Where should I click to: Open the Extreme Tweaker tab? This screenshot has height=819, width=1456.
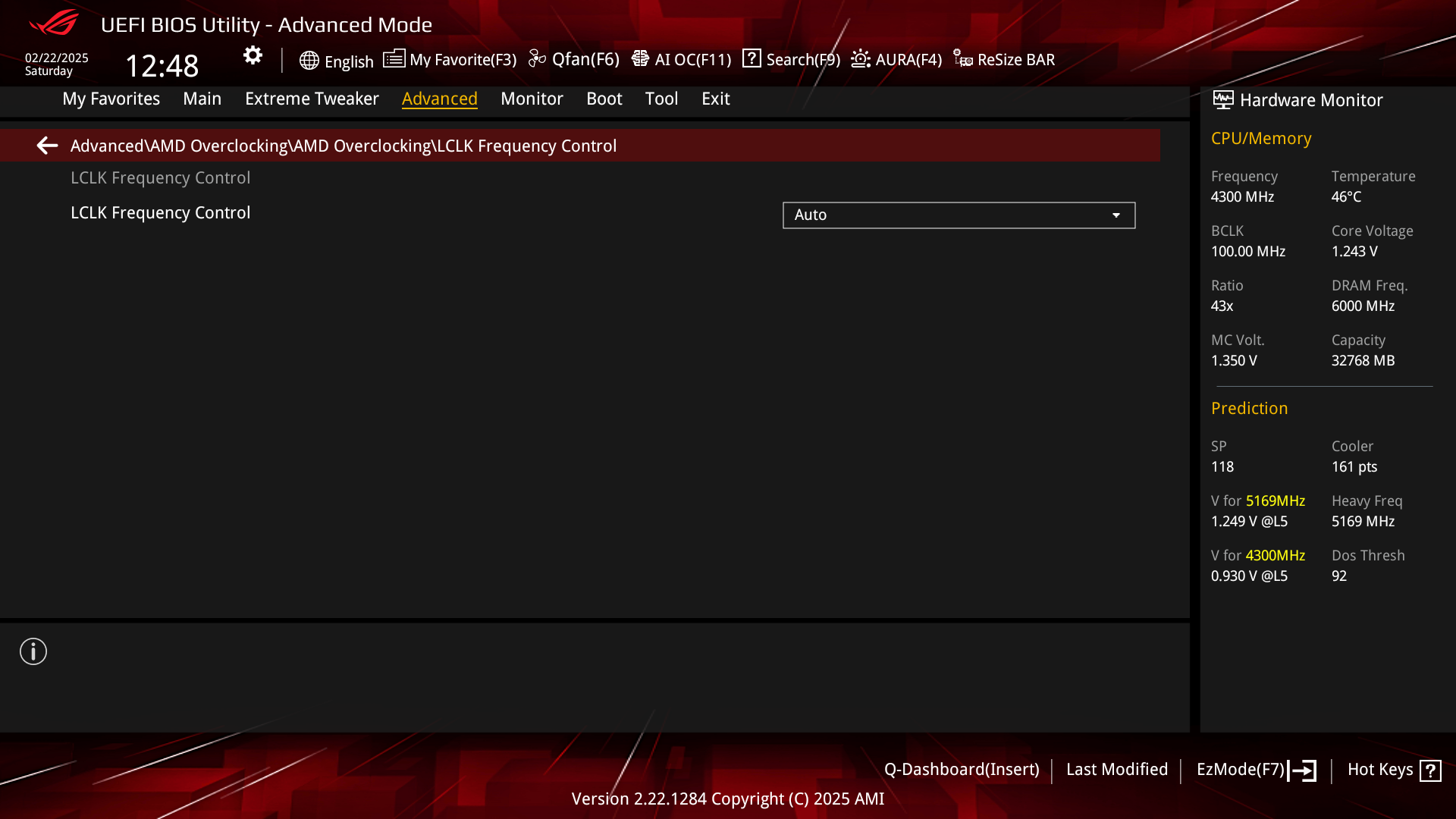(x=312, y=99)
